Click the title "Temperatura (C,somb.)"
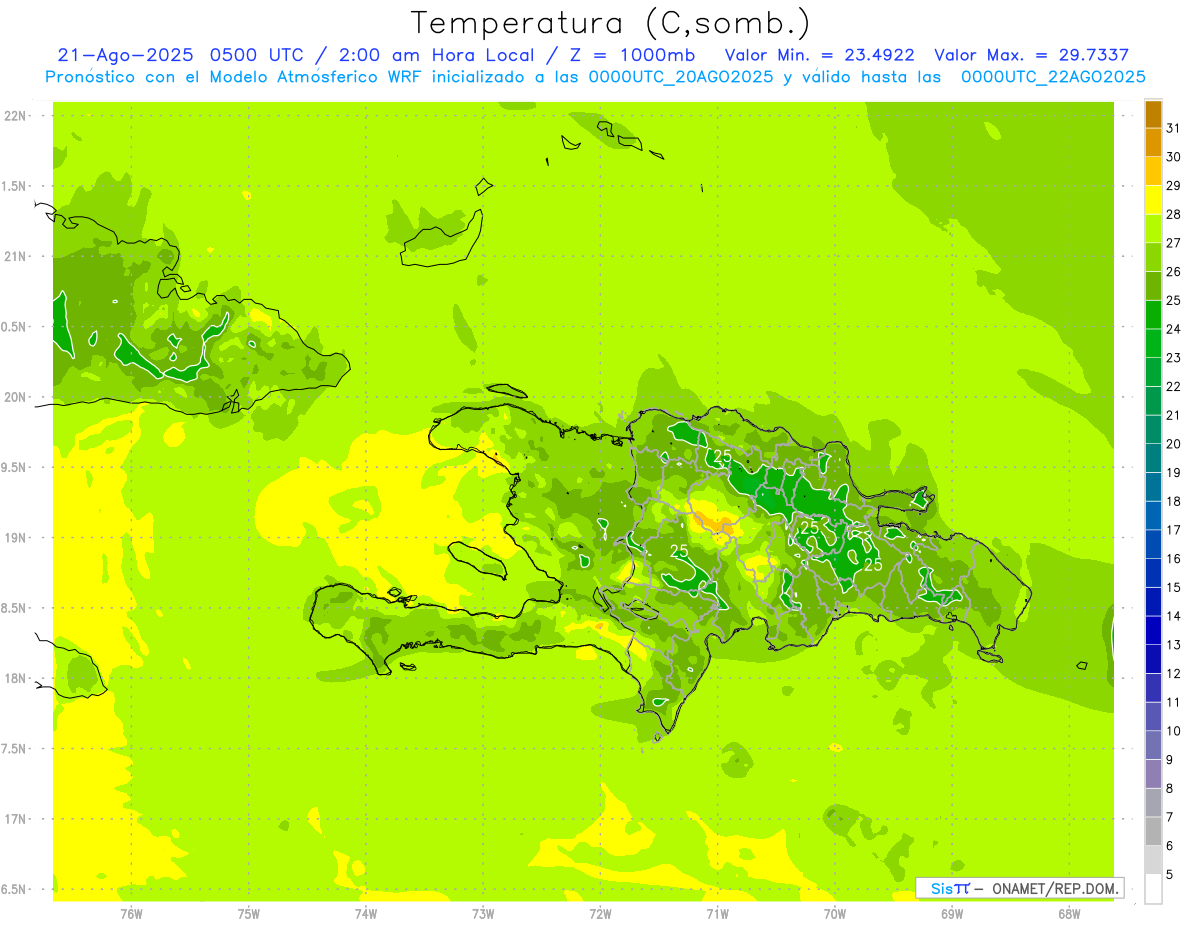This screenshot has width=1200, height=927. coord(611,22)
